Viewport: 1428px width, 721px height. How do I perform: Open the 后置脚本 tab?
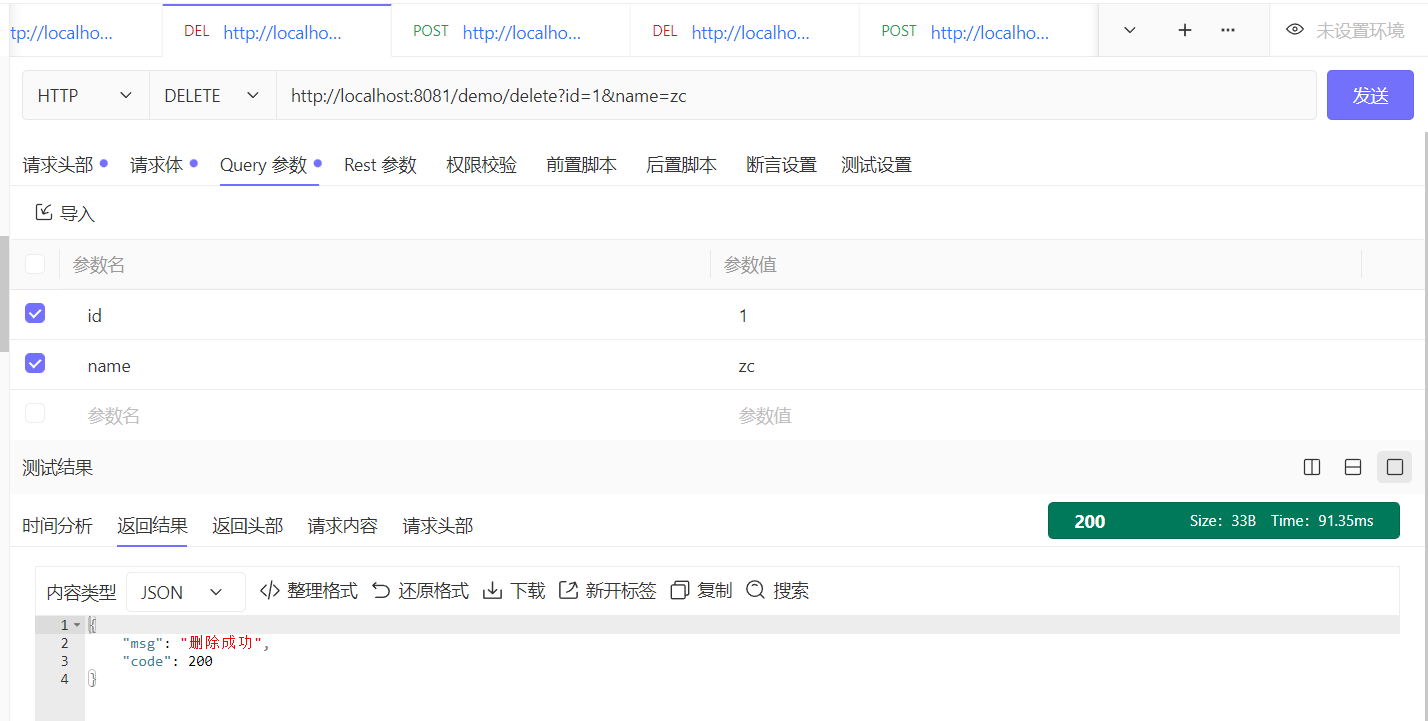click(682, 165)
